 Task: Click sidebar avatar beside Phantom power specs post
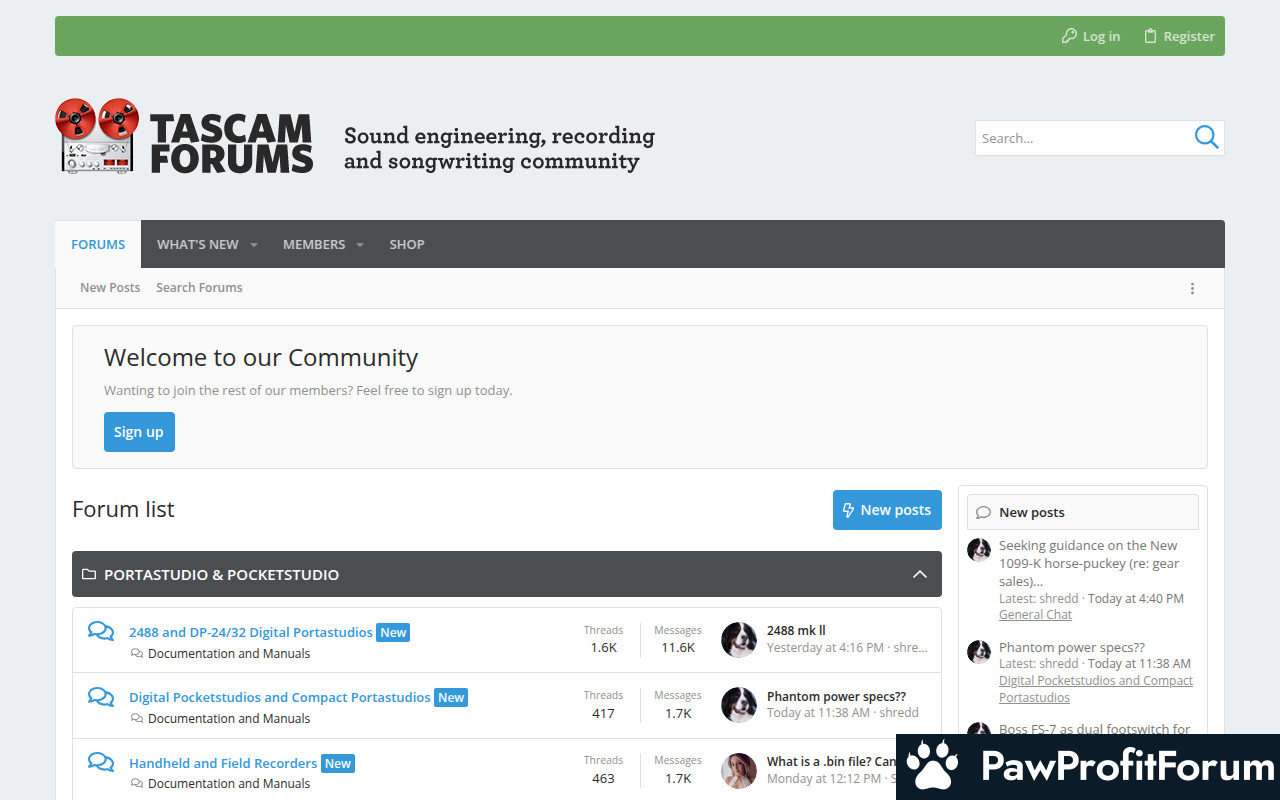coord(979,652)
